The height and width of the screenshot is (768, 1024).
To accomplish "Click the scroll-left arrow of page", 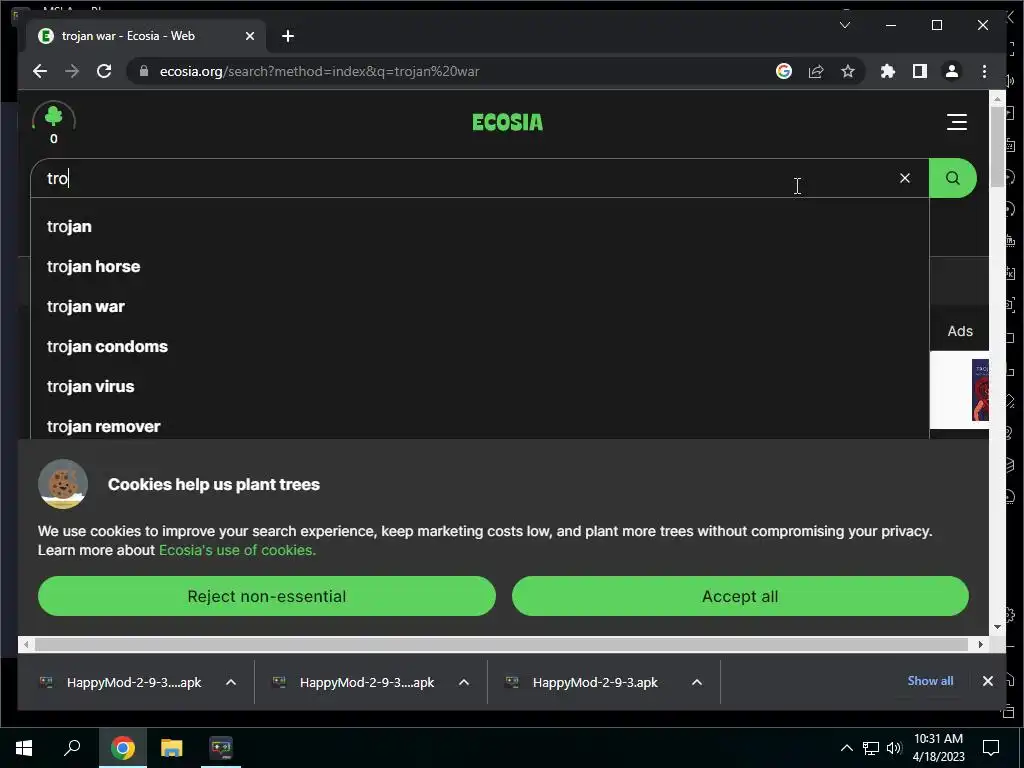I will coord(25,645).
